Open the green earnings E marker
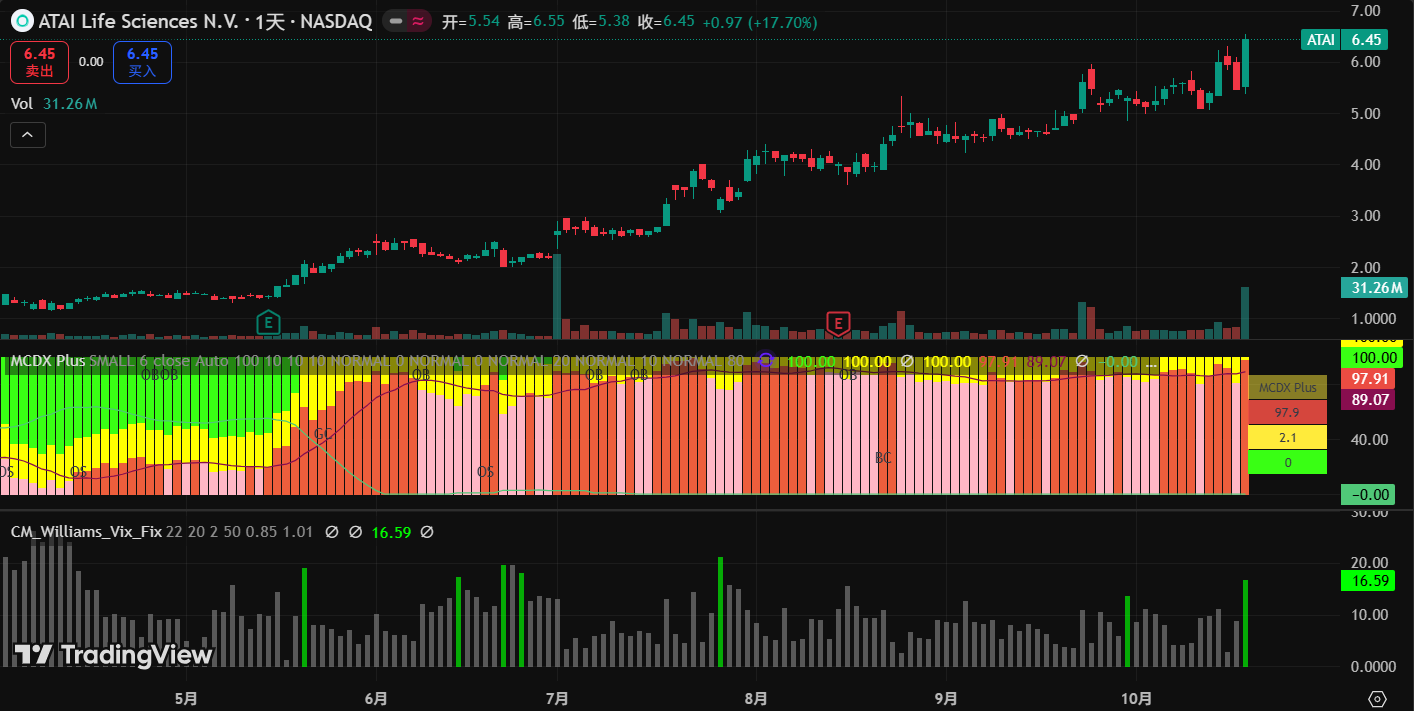Viewport: 1414px width, 711px height. pos(267,322)
